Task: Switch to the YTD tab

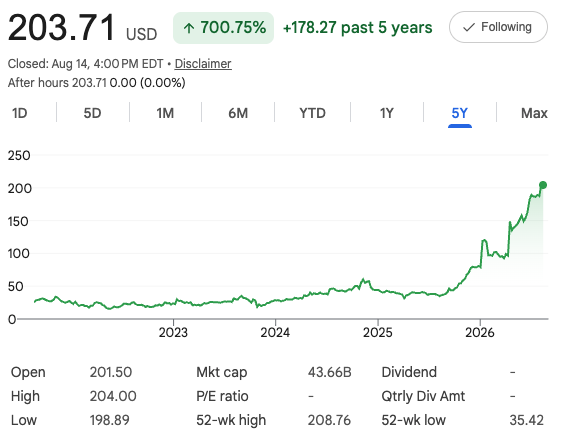Action: 312,113
